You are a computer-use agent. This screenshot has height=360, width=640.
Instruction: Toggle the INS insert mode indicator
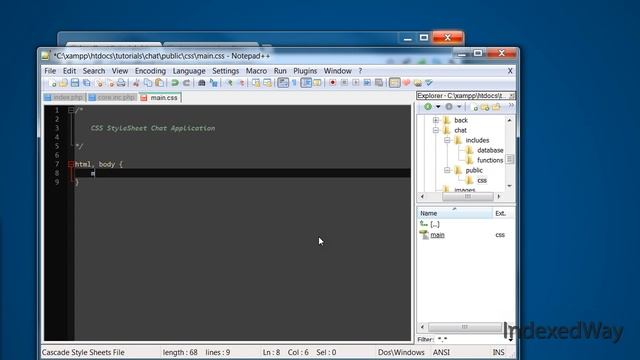point(498,352)
